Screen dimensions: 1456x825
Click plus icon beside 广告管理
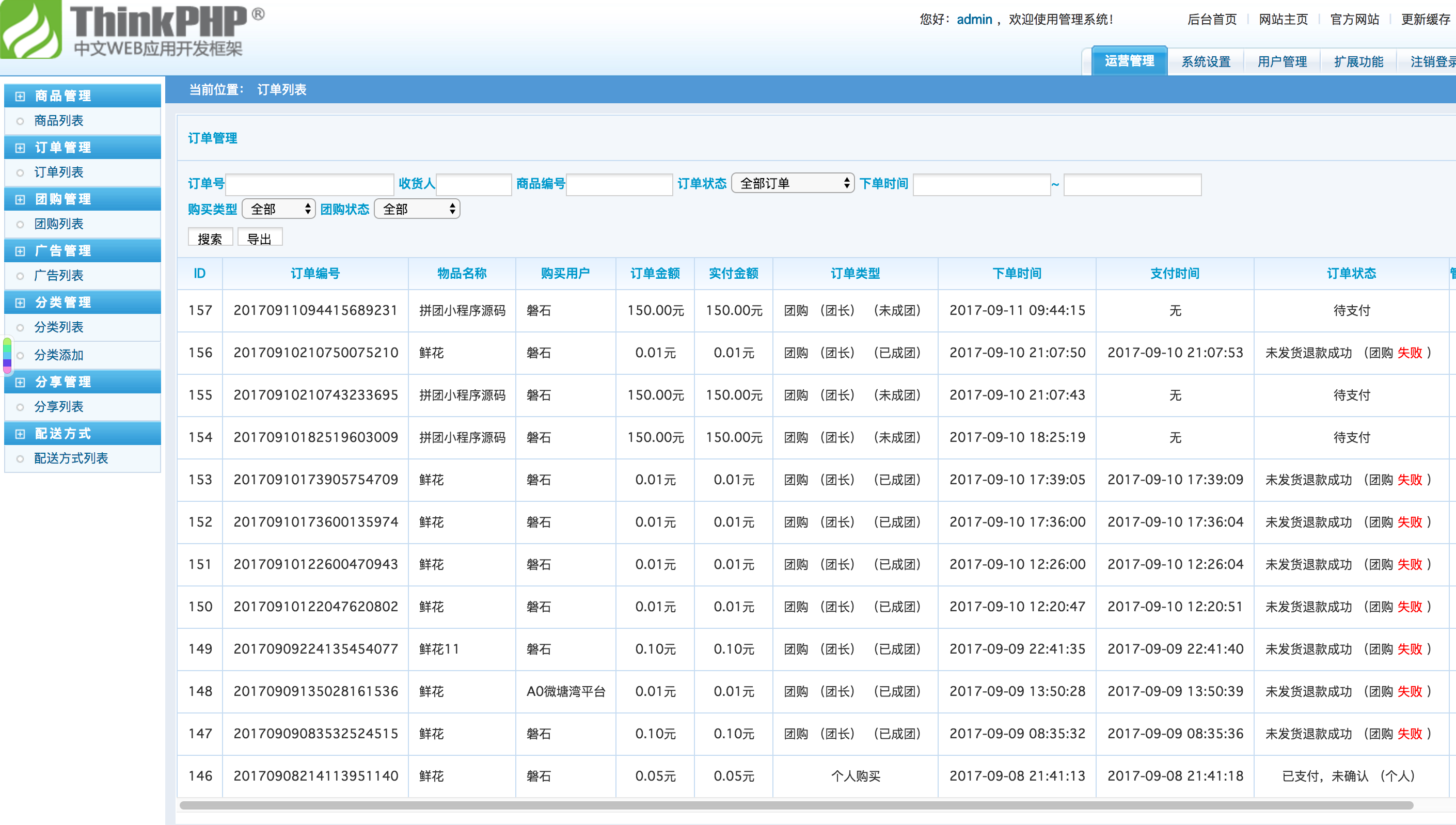pos(21,251)
